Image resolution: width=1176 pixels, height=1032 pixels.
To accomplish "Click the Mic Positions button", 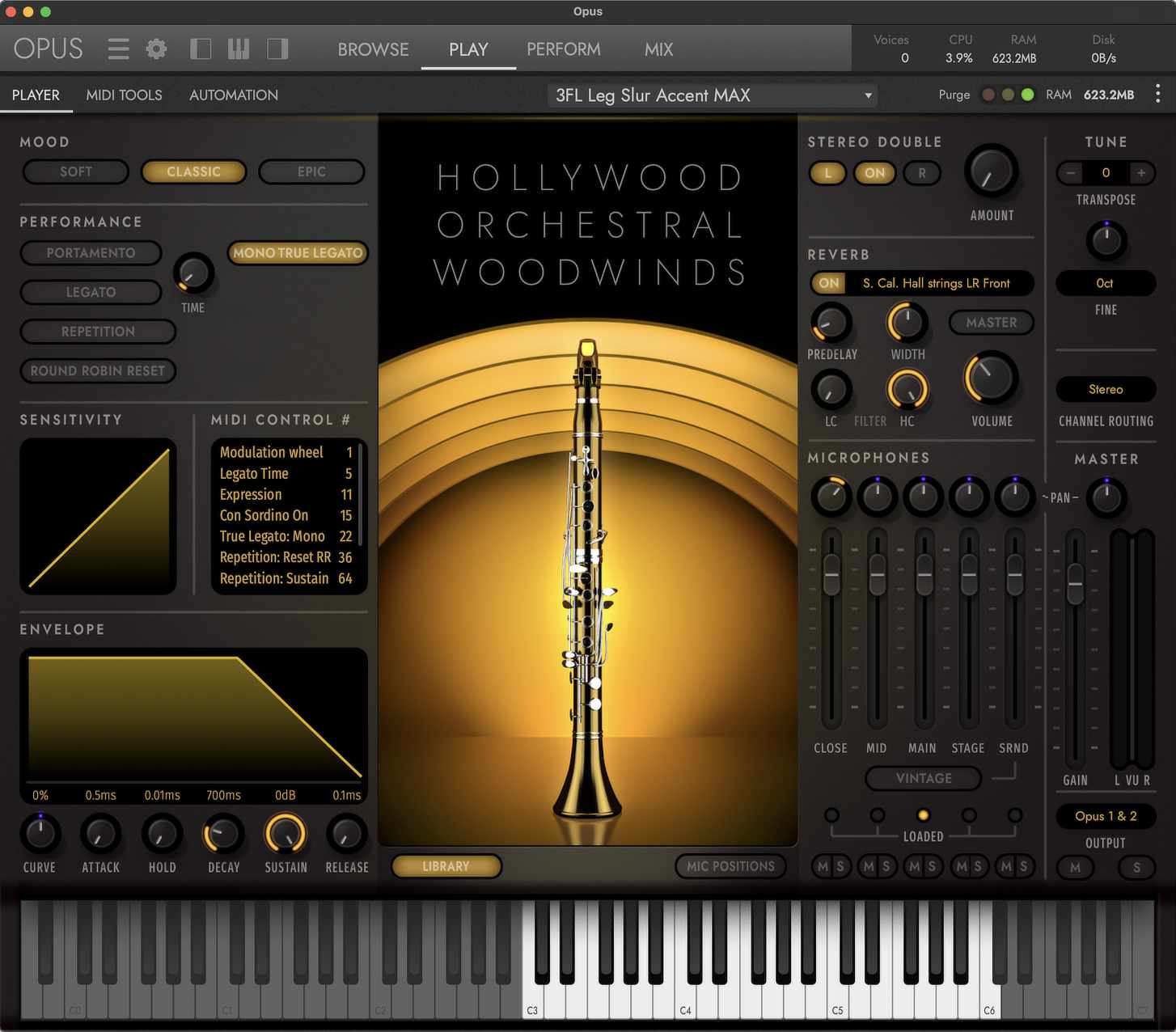I will coord(730,866).
